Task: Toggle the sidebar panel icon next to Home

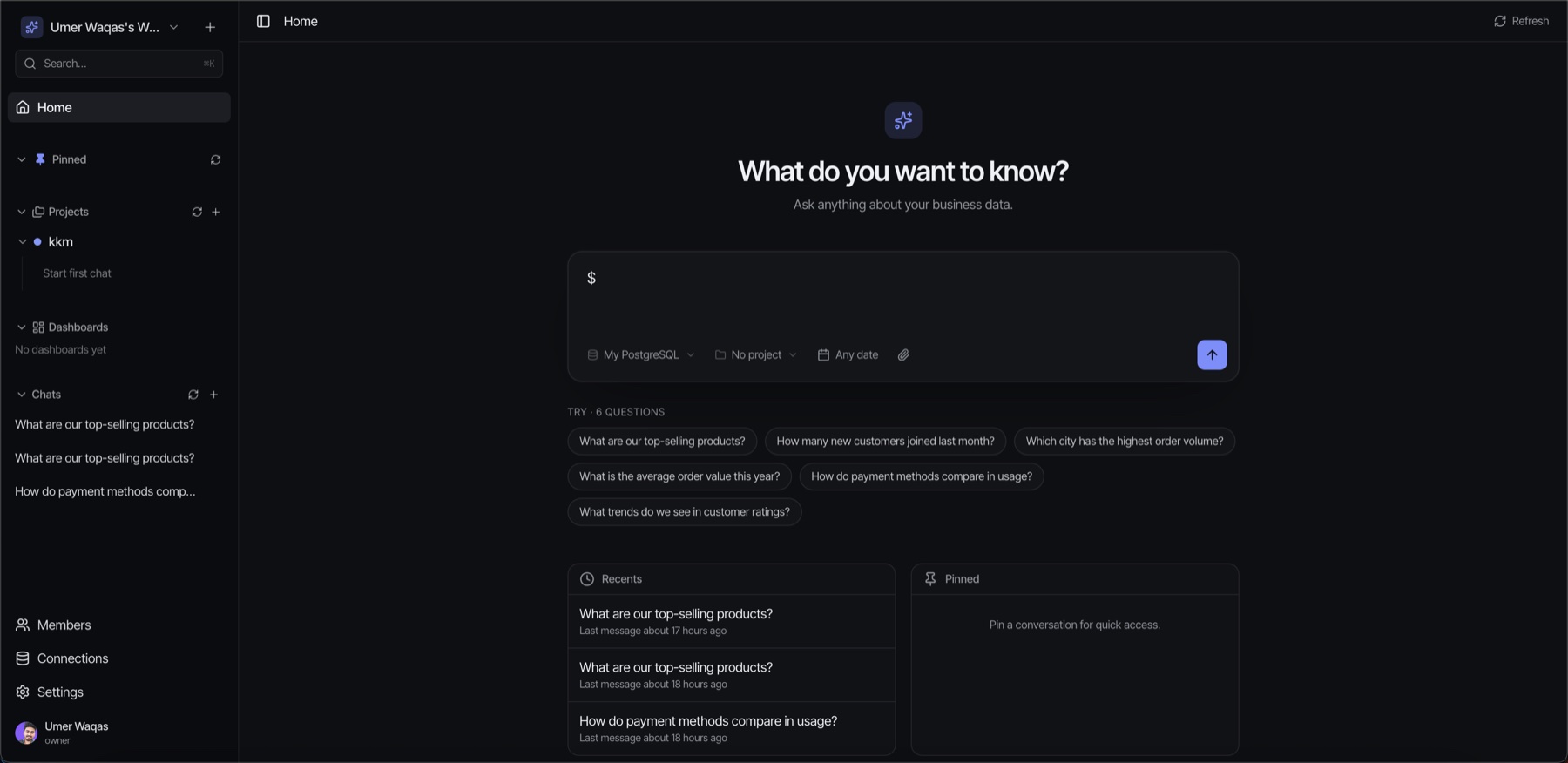Action: pyautogui.click(x=263, y=21)
